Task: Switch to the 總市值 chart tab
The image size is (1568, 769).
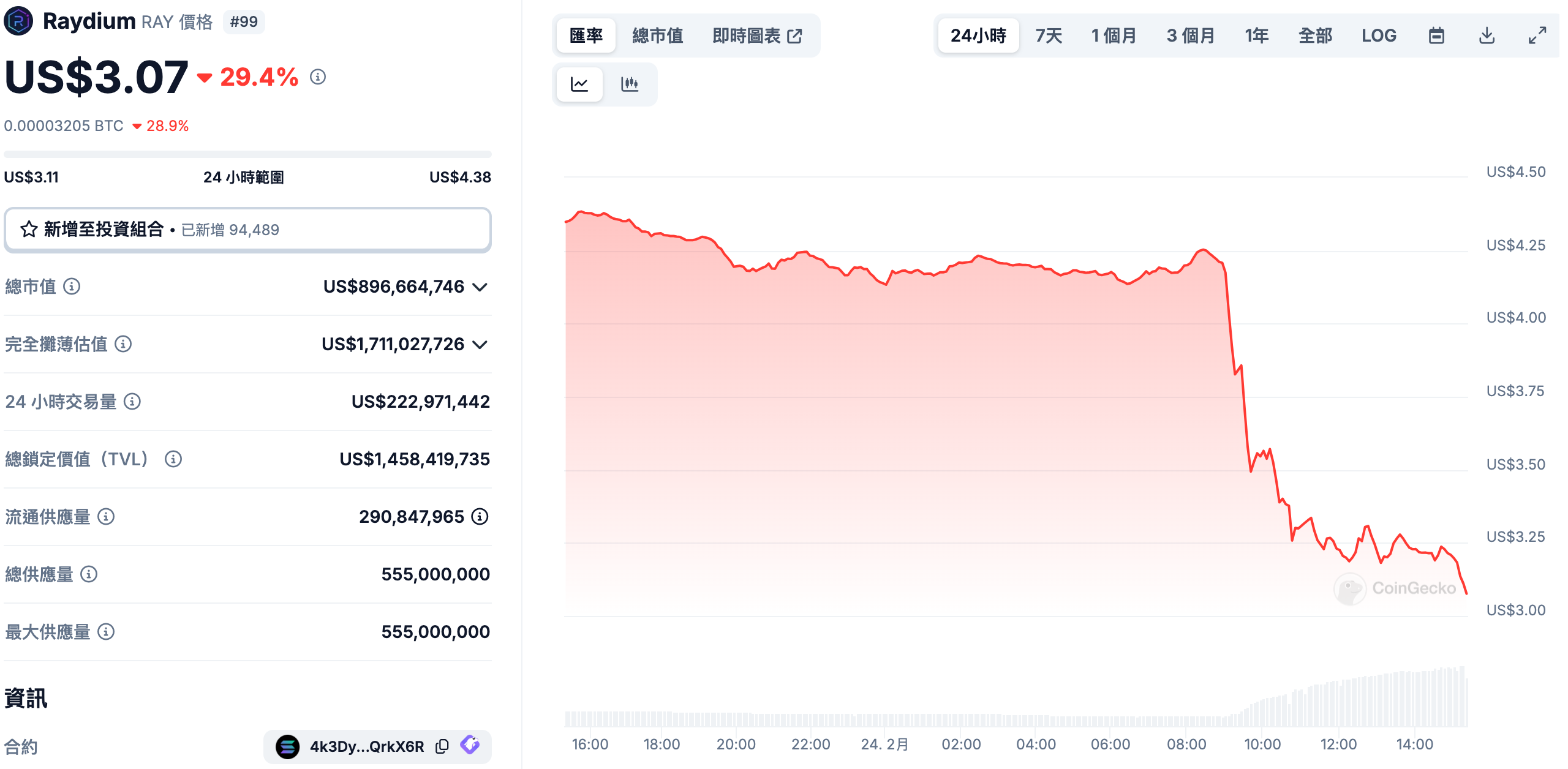Action: pyautogui.click(x=657, y=36)
